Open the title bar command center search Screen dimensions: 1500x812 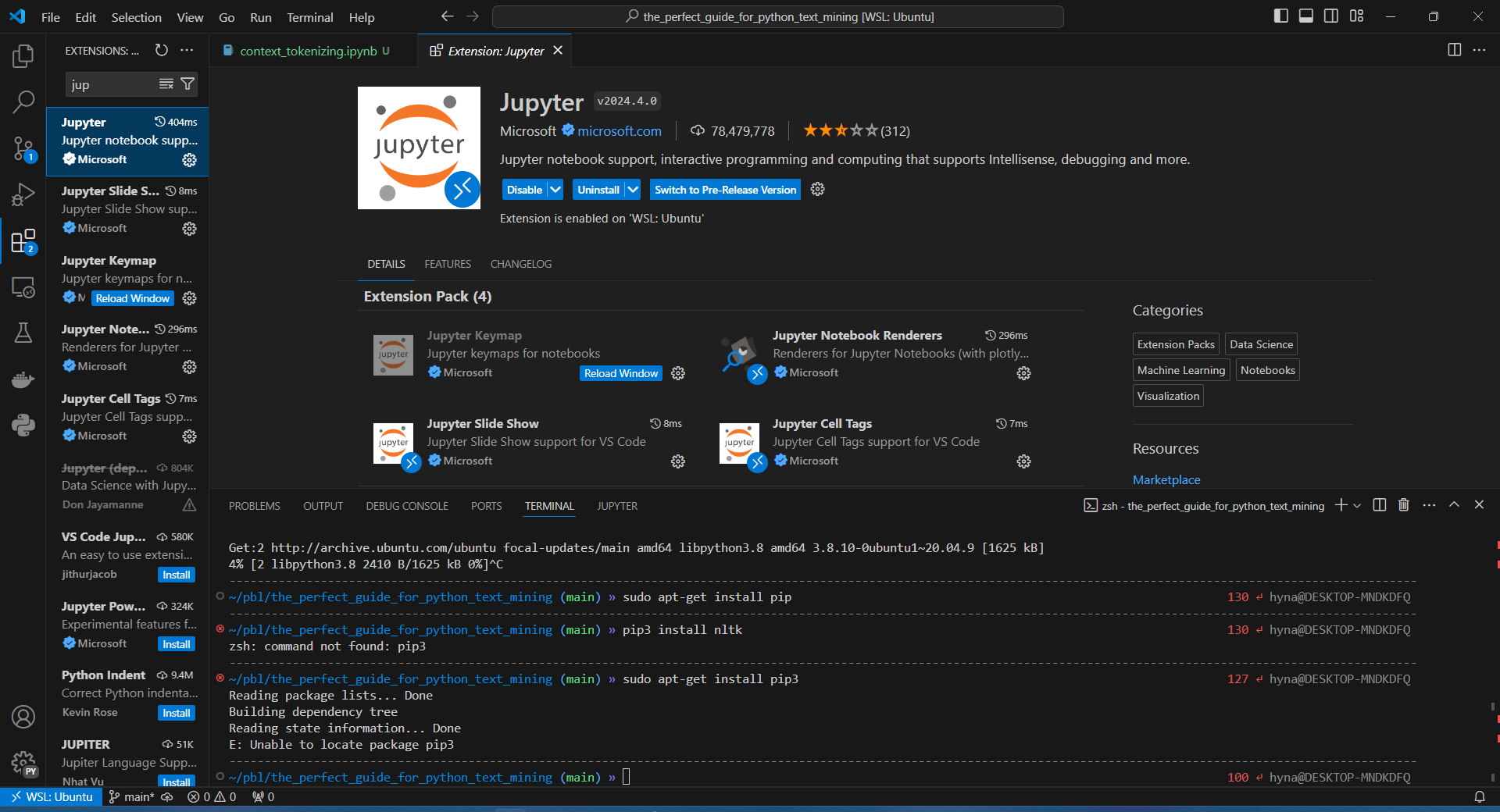pos(778,16)
